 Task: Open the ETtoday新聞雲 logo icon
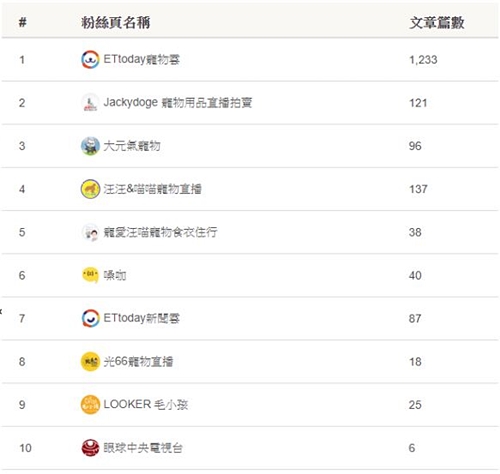coord(90,318)
